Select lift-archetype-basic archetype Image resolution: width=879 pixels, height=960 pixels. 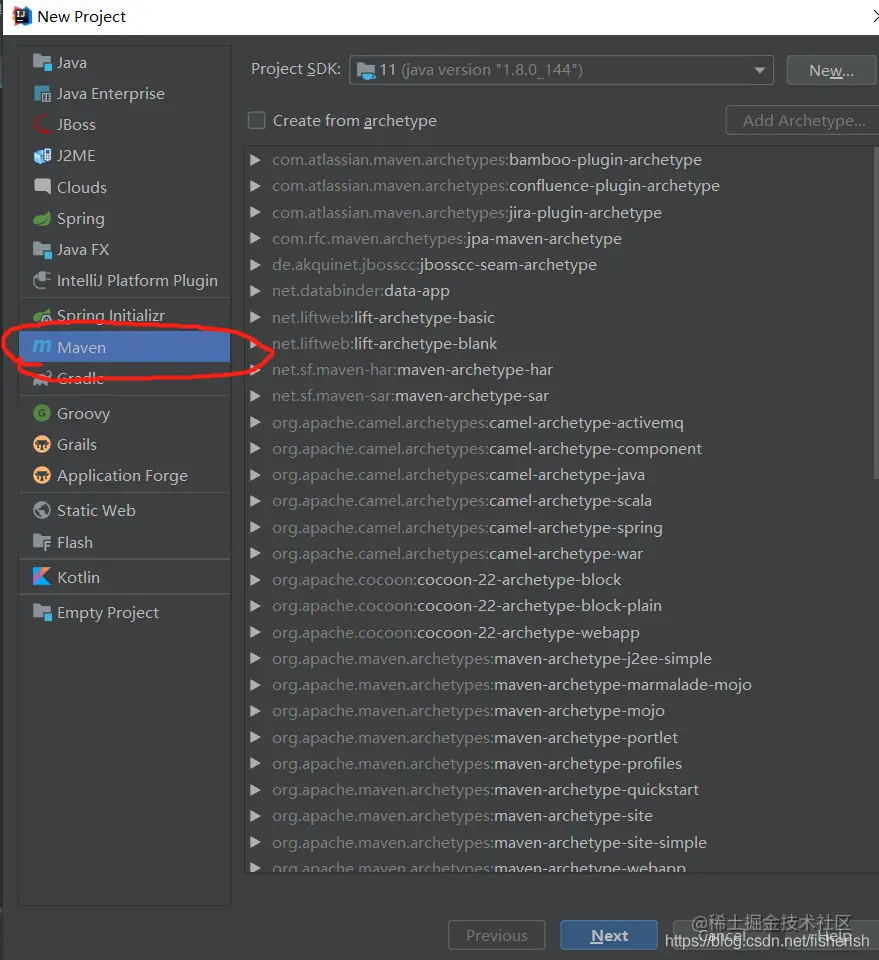click(x=383, y=317)
